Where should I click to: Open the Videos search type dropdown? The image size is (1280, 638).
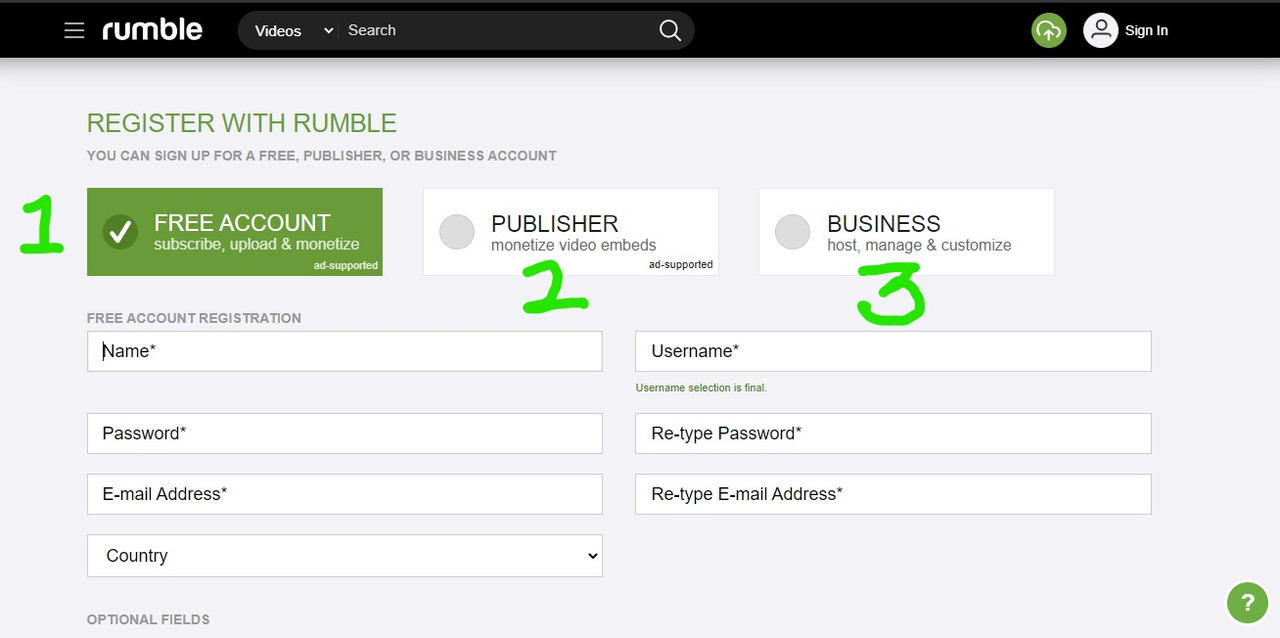tap(292, 30)
